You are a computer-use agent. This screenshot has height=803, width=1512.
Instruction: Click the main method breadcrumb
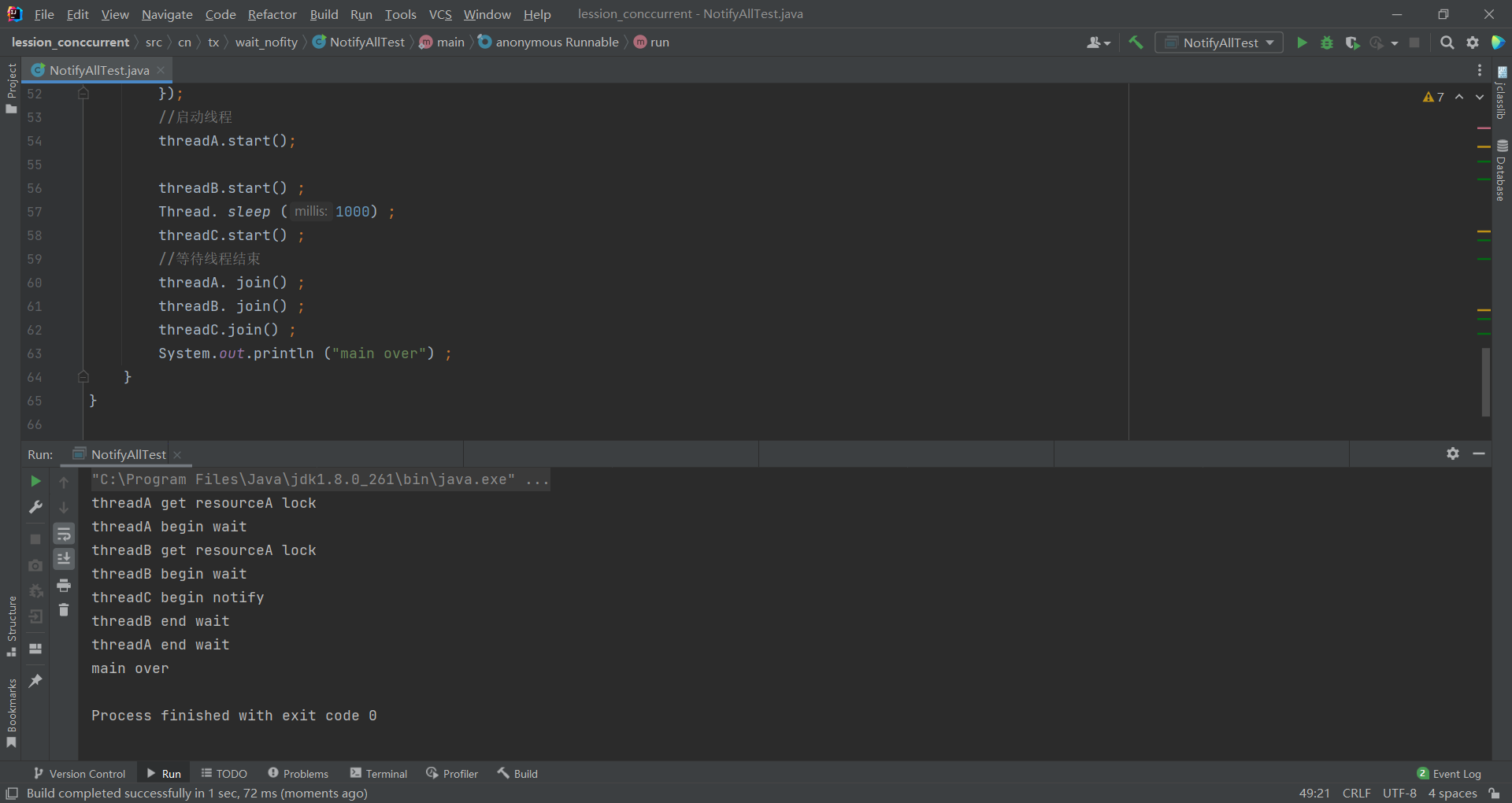(442, 43)
